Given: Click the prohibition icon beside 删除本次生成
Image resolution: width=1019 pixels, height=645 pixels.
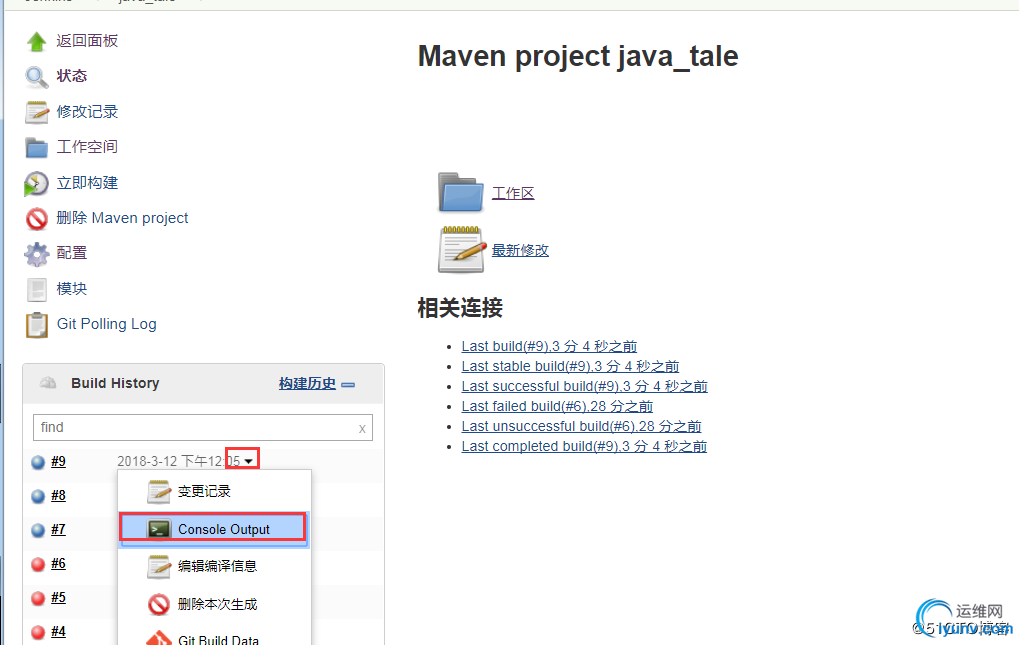Looking at the screenshot, I should tap(159, 604).
